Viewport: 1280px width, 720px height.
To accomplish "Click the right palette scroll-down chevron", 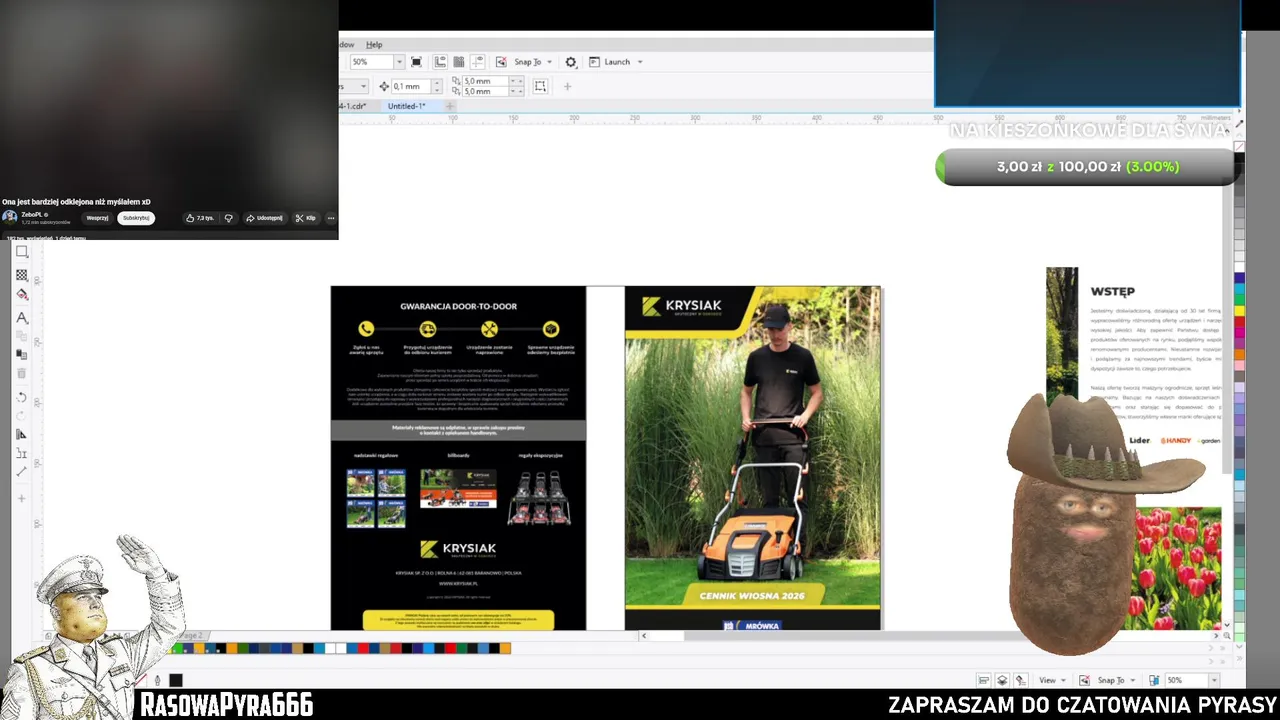I will [1239, 648].
